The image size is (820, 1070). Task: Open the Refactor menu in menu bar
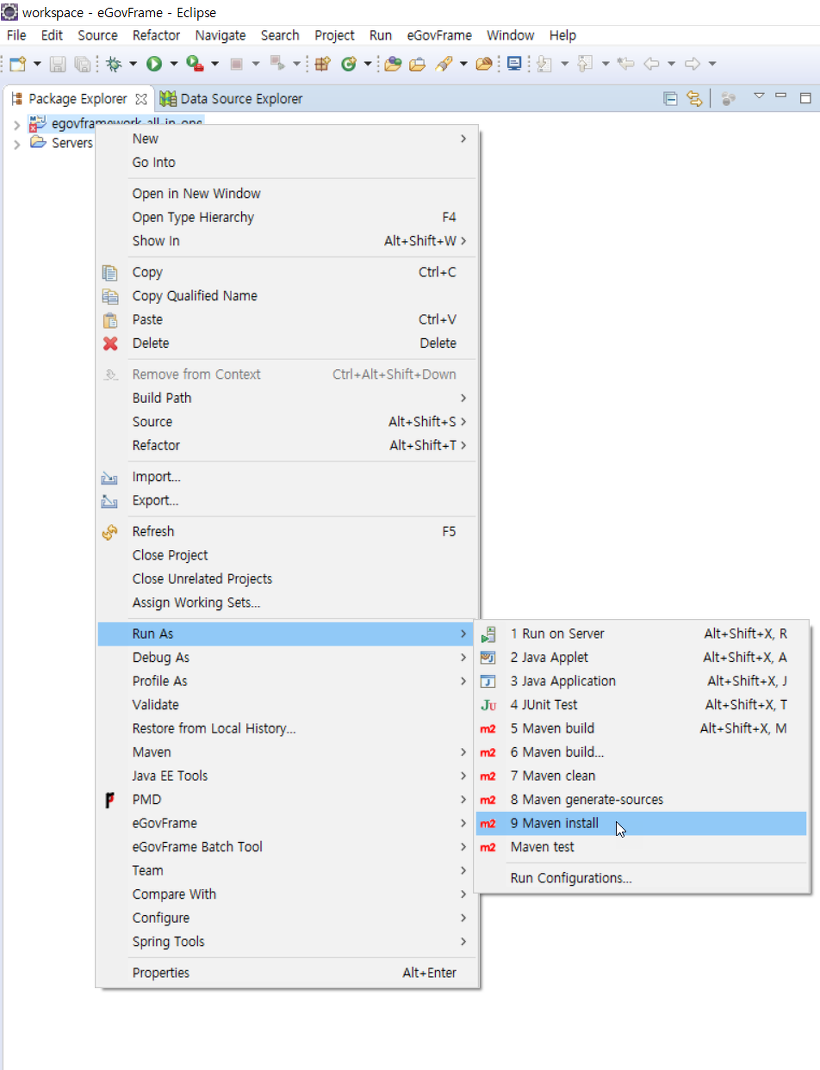(156, 35)
